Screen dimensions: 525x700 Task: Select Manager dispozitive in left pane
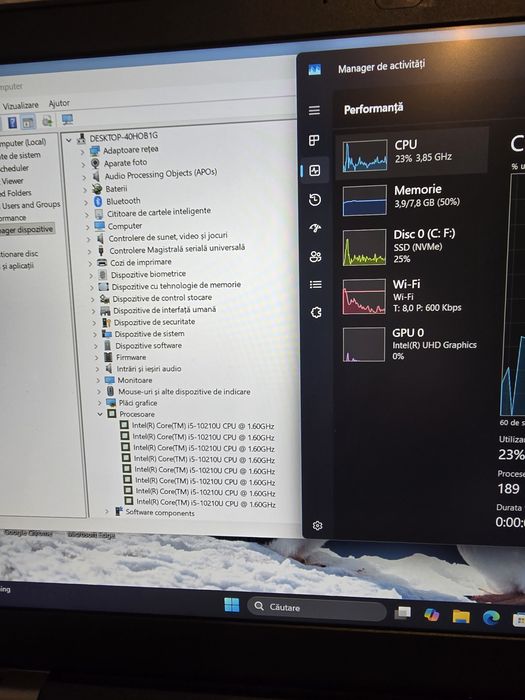[26, 230]
